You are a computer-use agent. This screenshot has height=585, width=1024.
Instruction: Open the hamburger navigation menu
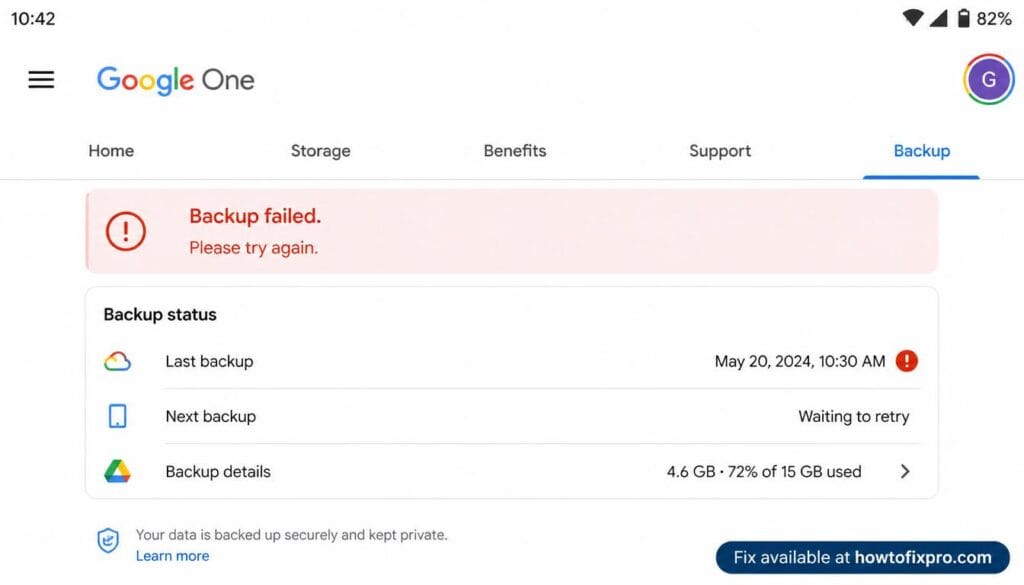point(41,80)
